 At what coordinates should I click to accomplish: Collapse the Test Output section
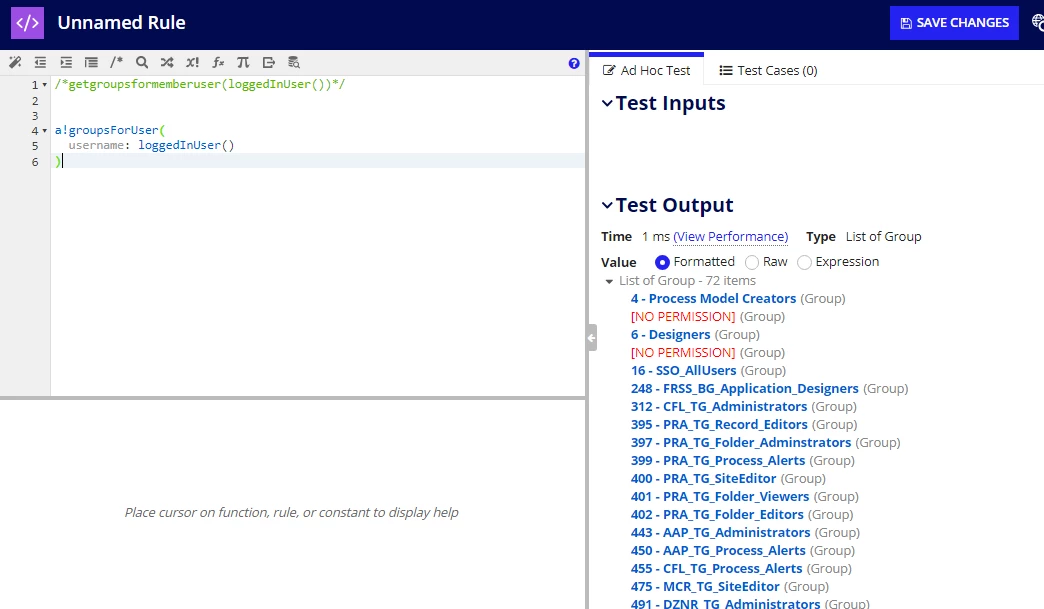pos(607,205)
